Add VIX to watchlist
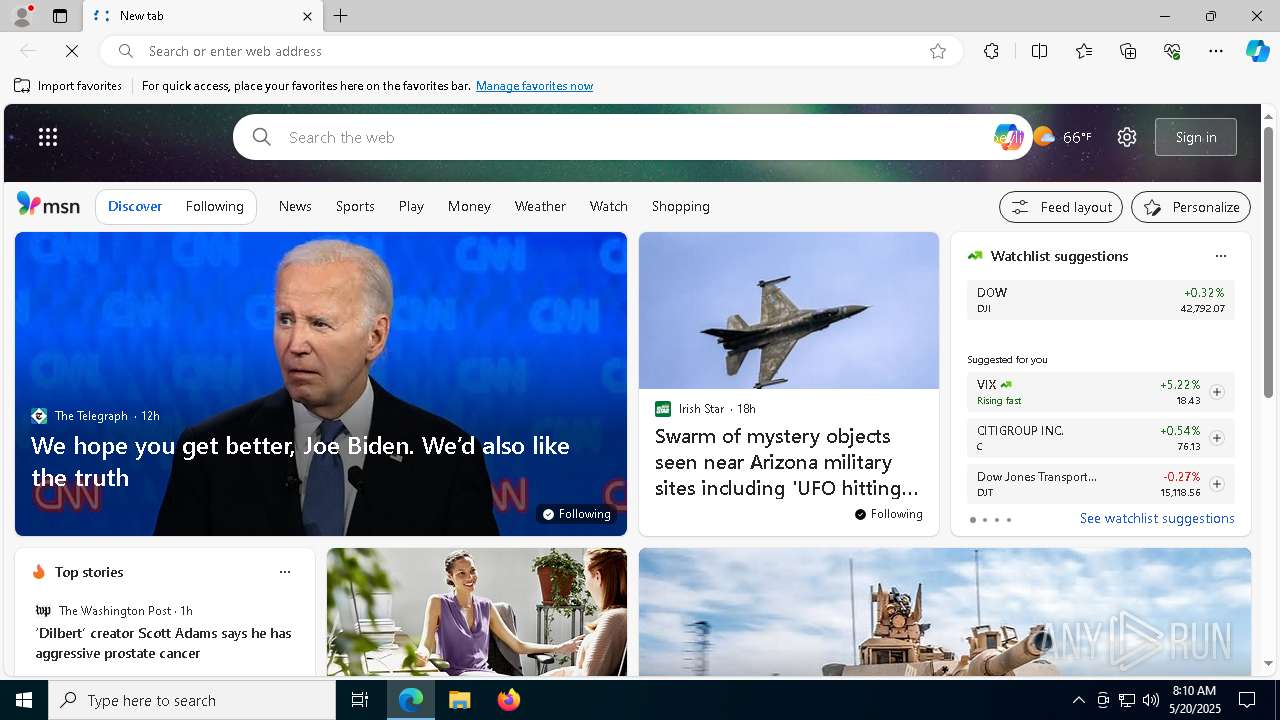 click(x=1216, y=392)
